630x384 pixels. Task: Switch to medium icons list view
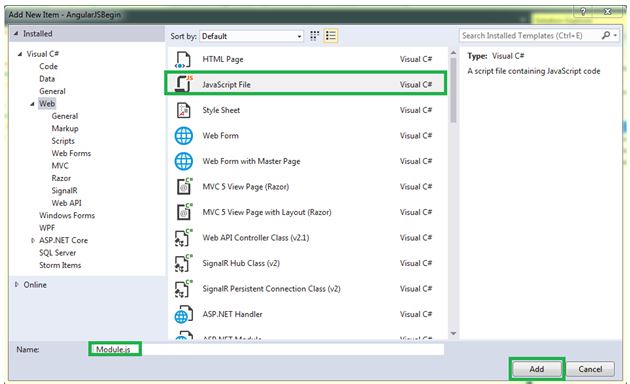pyautogui.click(x=331, y=36)
